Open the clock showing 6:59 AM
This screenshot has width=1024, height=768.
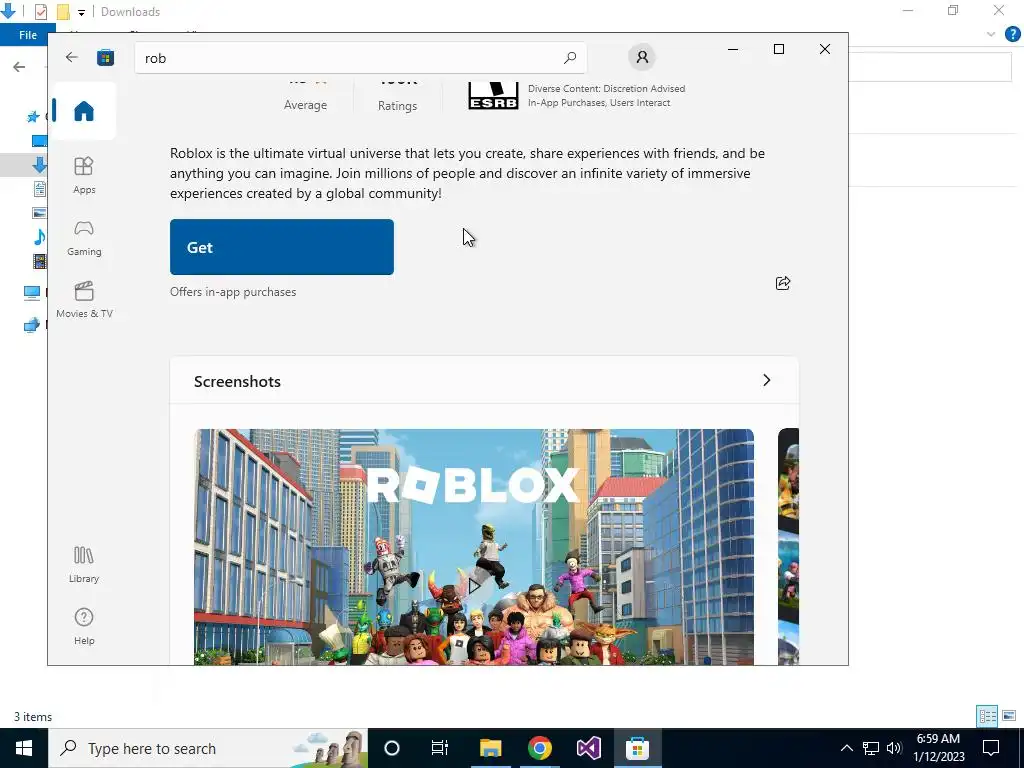coord(938,748)
